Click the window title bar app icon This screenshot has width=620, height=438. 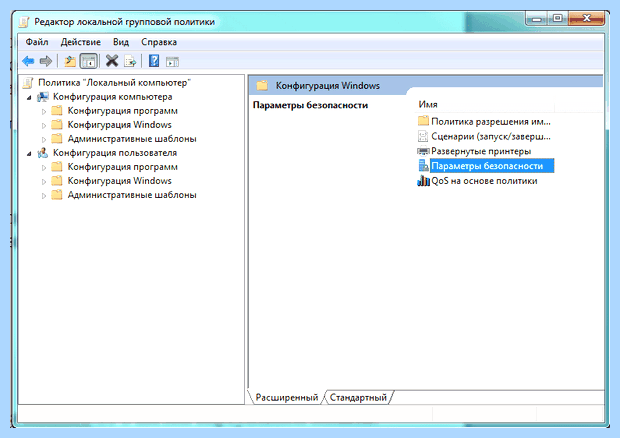(x=25, y=22)
